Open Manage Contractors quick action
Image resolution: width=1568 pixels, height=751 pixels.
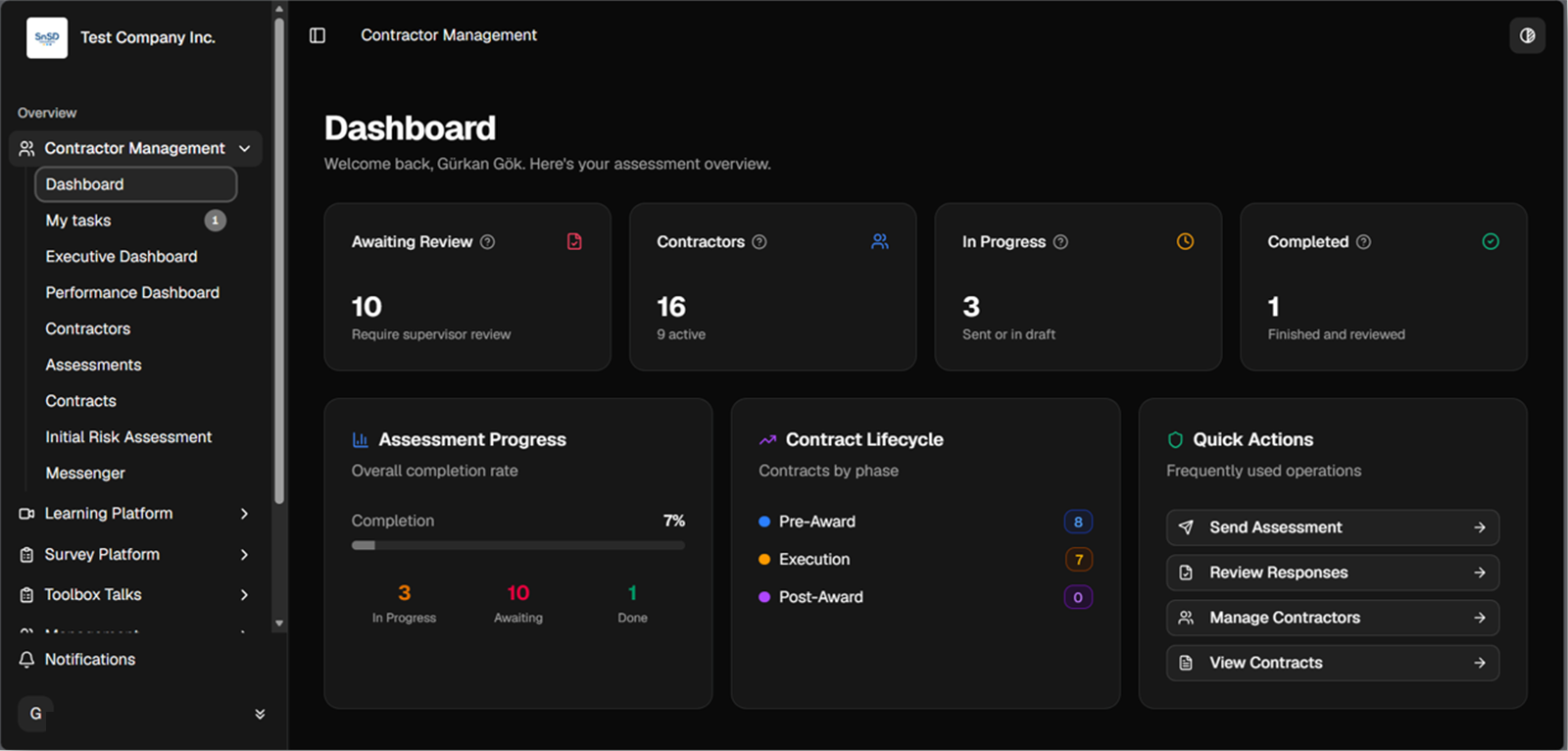1333,618
